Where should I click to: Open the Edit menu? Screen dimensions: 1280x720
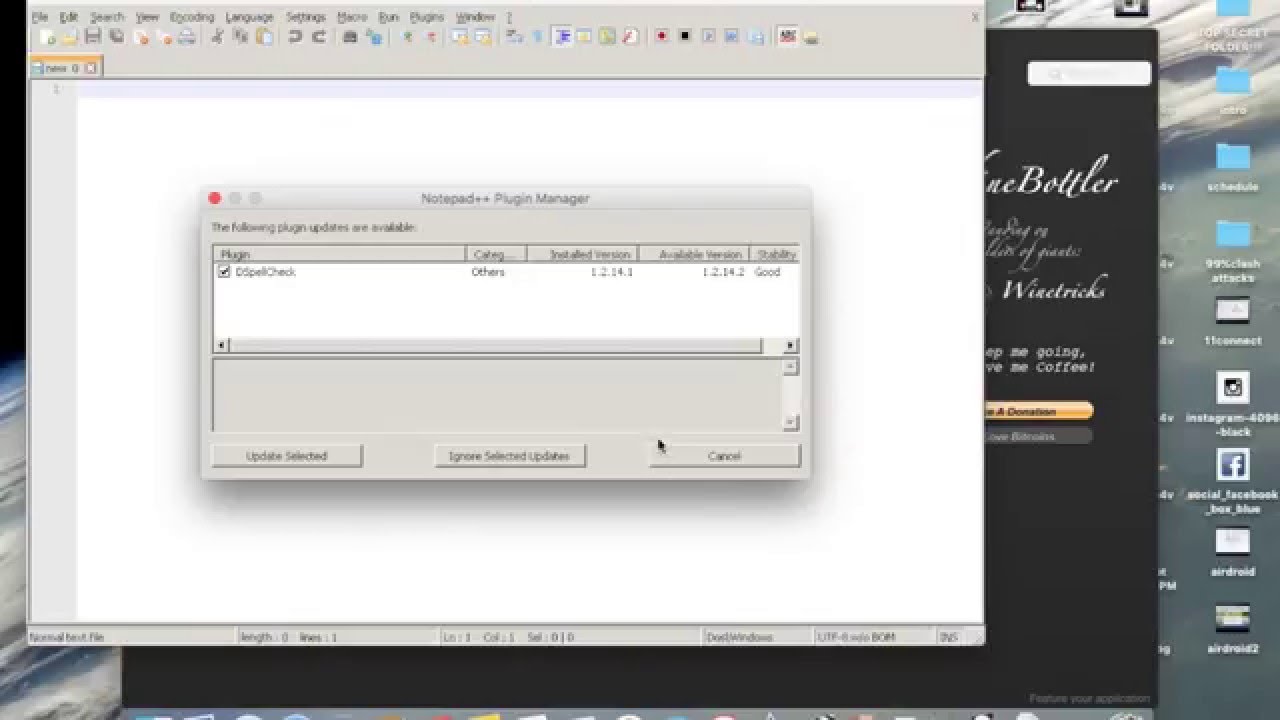[x=68, y=17]
